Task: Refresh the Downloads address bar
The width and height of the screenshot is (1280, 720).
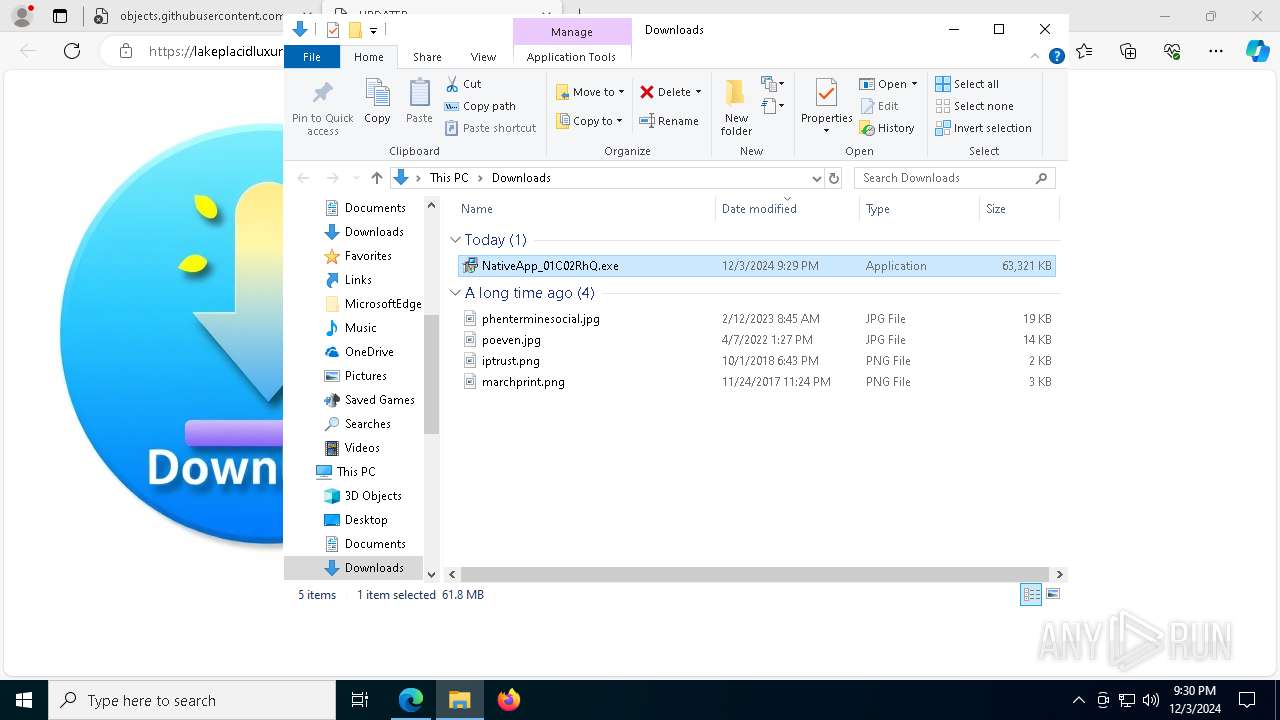Action: pos(834,178)
